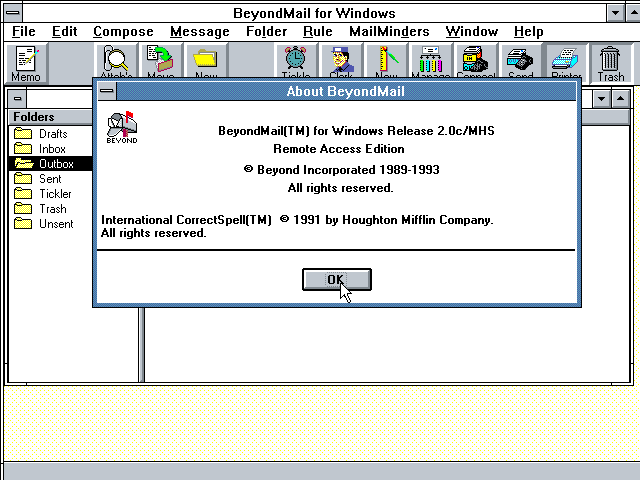Viewport: 640px width, 480px height.
Task: Click the Folders column header
Action: (x=51, y=117)
